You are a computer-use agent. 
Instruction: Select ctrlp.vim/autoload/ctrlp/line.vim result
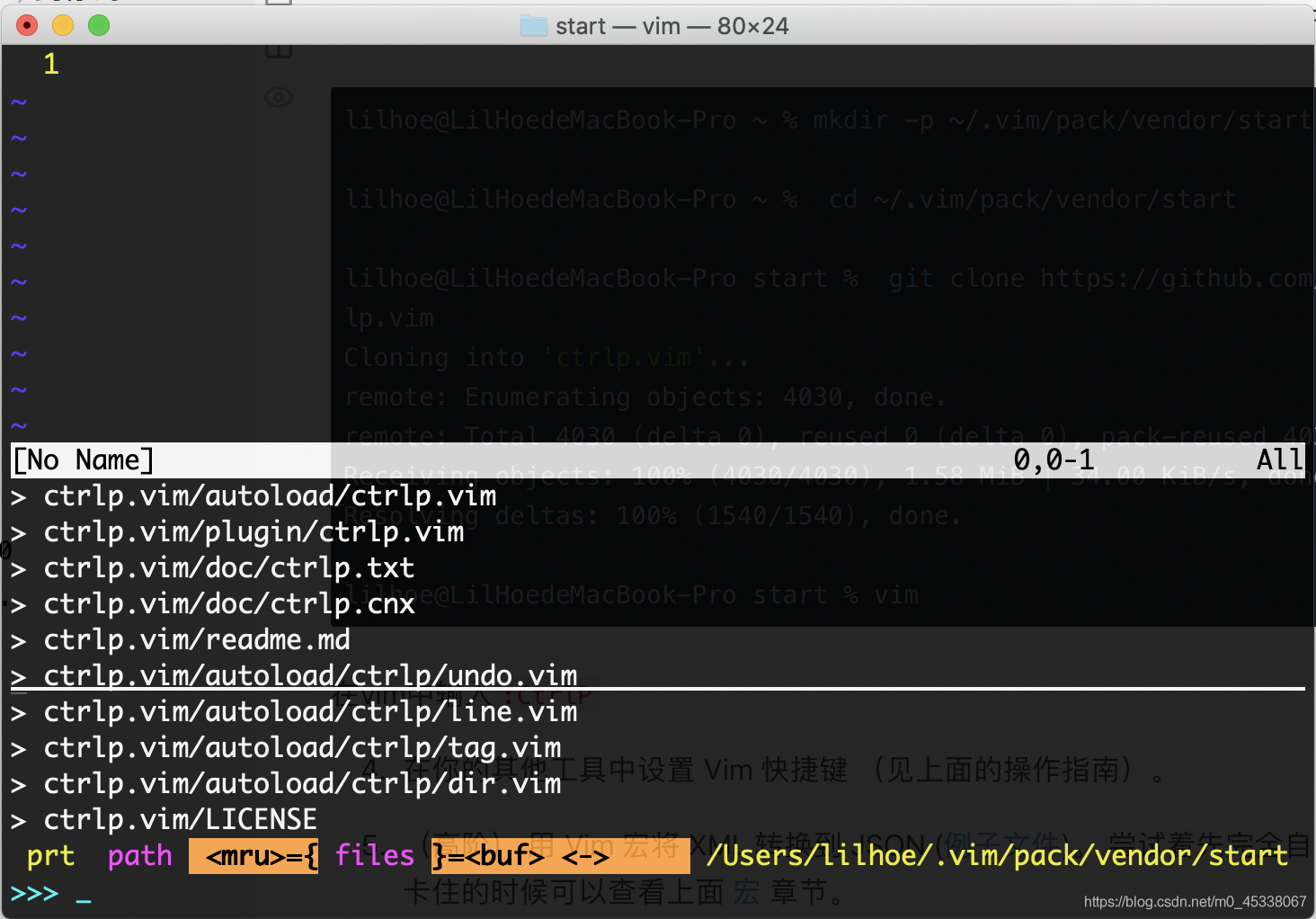pos(310,712)
